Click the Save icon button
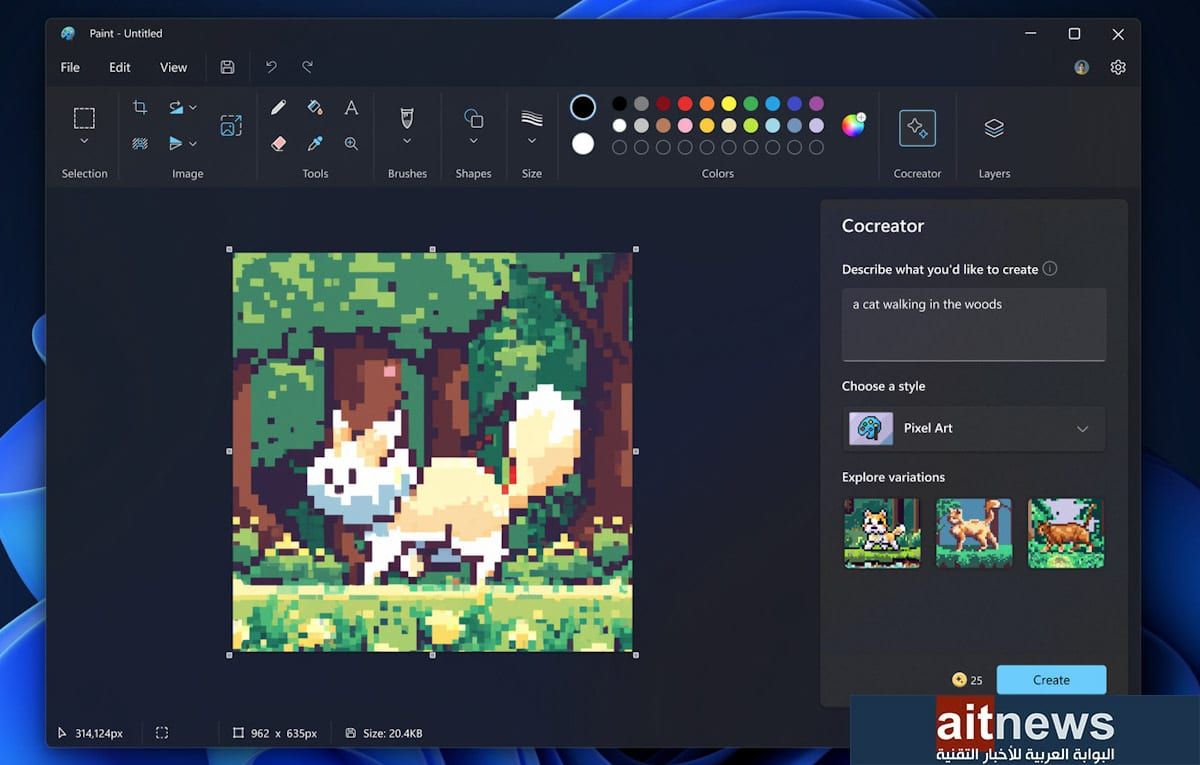Screen dimensions: 1200x765 [228, 67]
